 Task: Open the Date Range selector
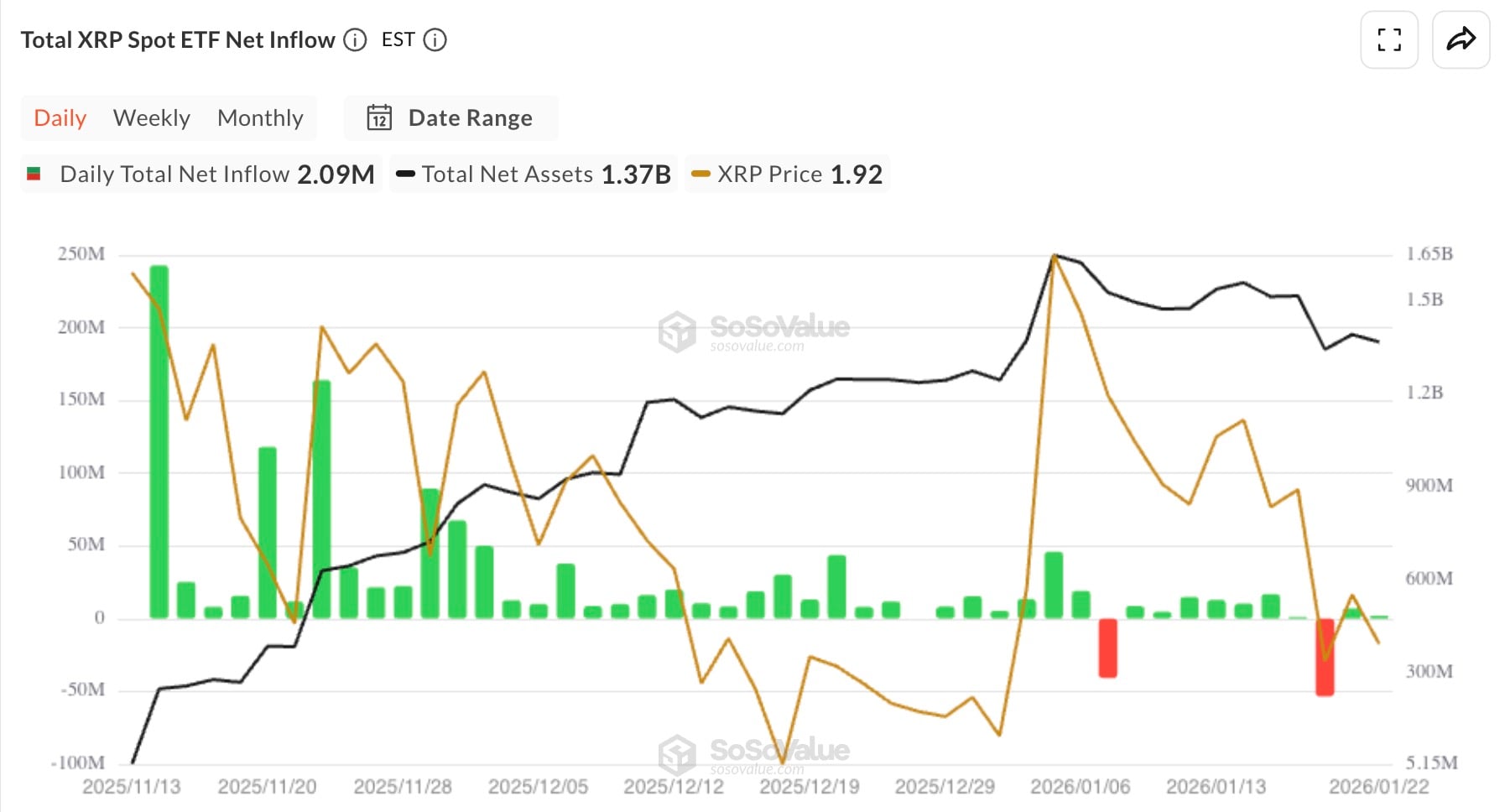(x=469, y=117)
